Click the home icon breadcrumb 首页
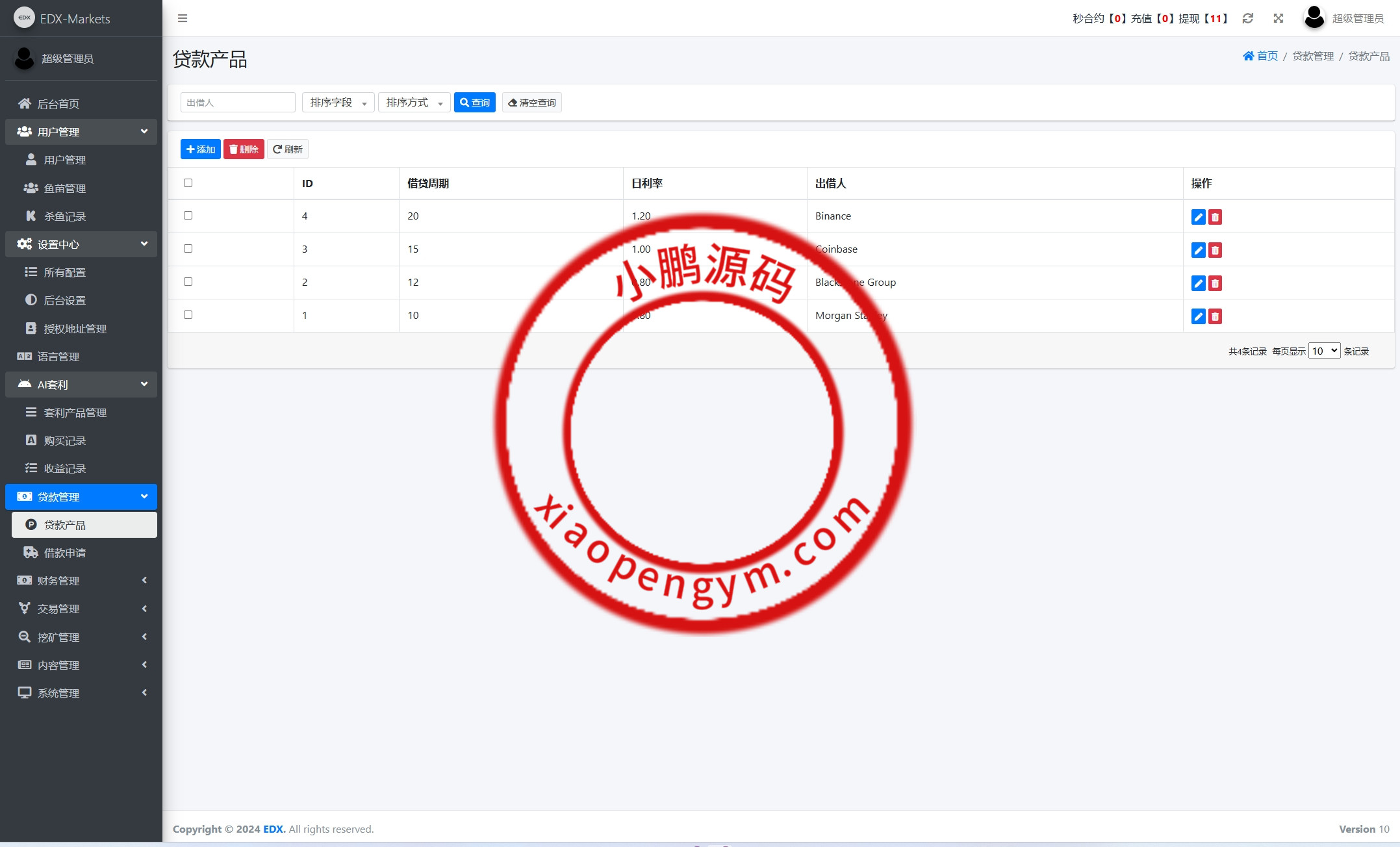Screen dimensions: 1400x847 point(1260,56)
